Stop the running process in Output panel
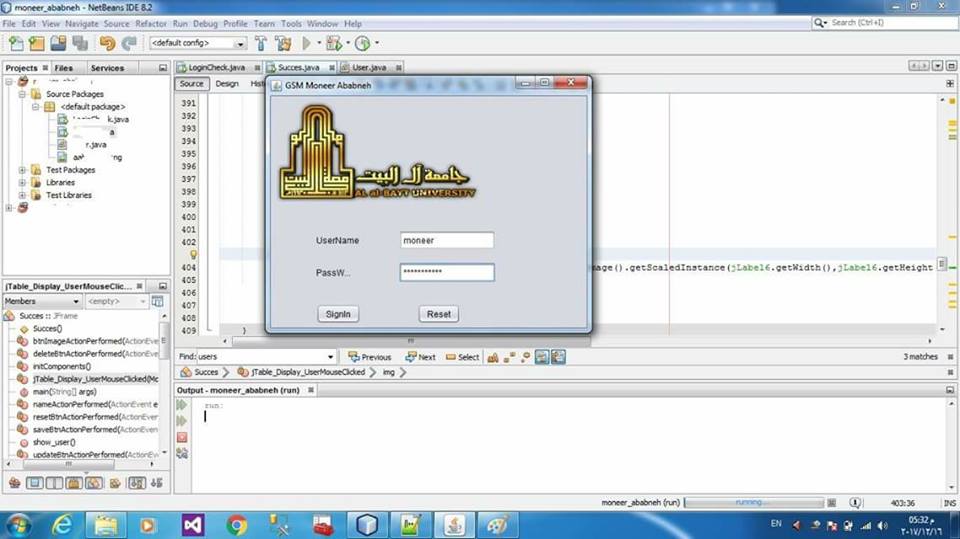Image resolution: width=960 pixels, height=539 pixels. pos(182,437)
